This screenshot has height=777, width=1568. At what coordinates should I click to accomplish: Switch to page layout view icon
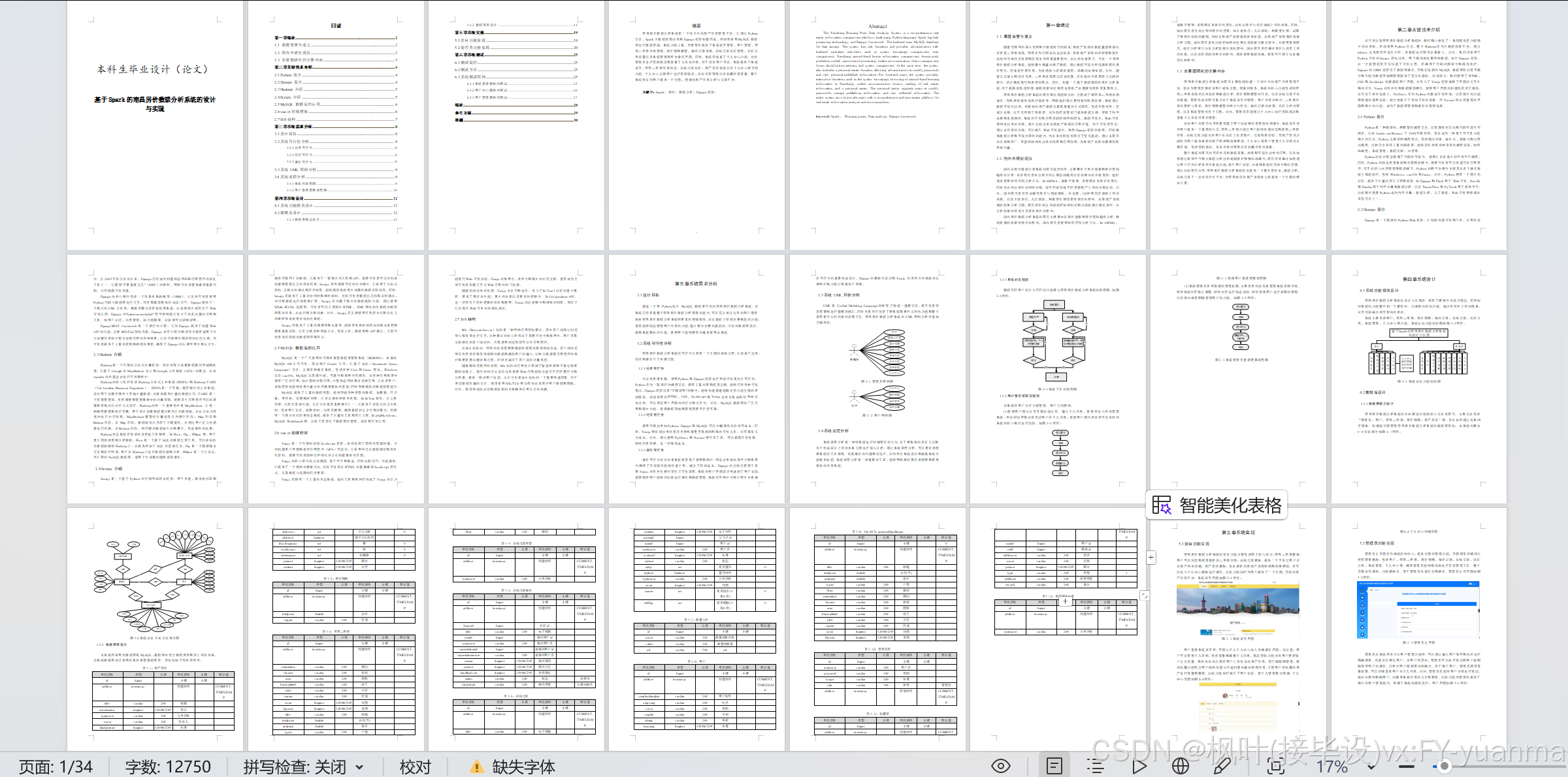click(1054, 766)
